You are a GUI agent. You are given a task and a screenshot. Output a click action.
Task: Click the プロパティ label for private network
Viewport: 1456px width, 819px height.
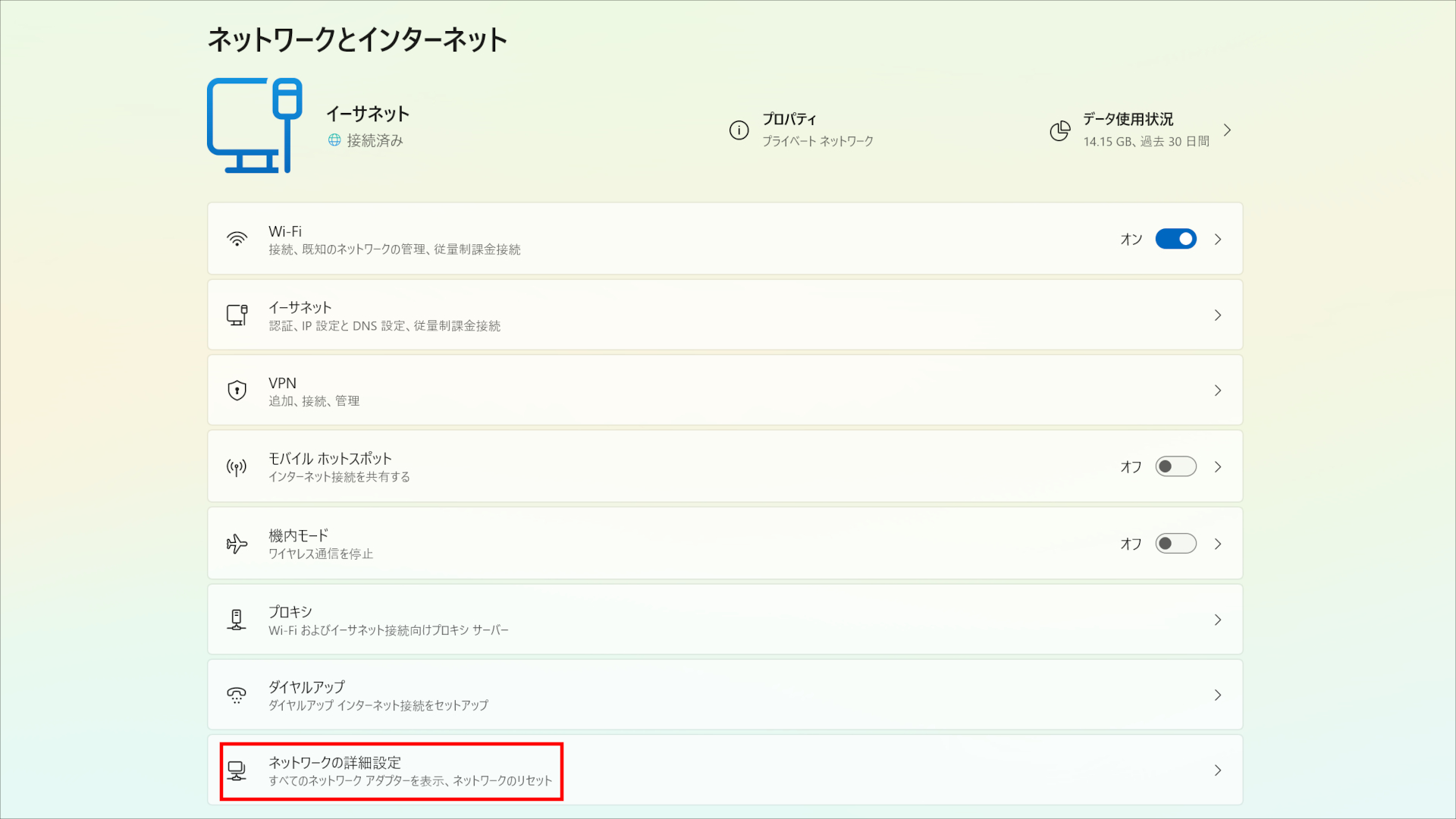click(x=790, y=119)
